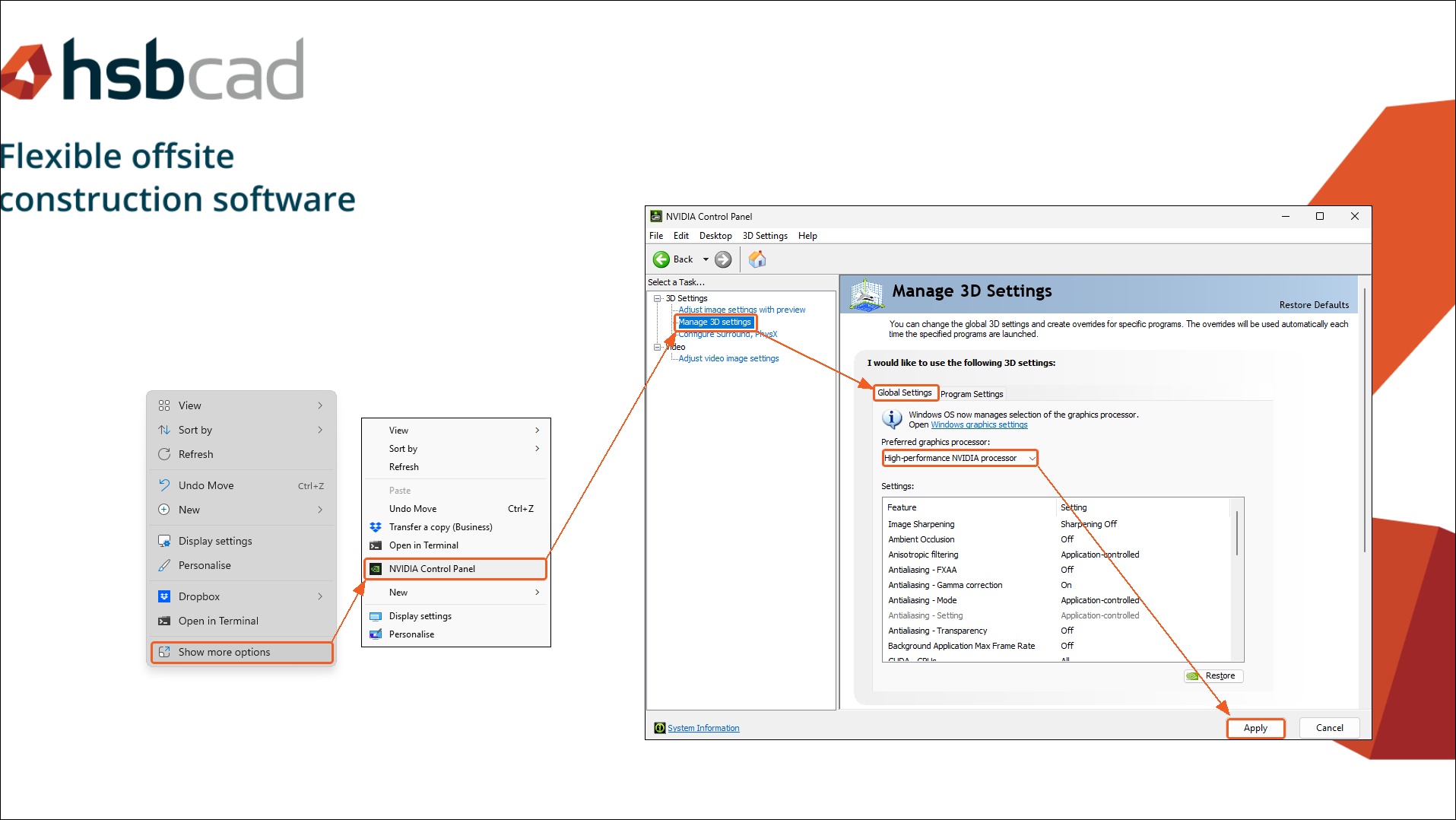The width and height of the screenshot is (1456, 820).
Task: Collapse the 3D Settings tree node
Action: click(x=658, y=298)
